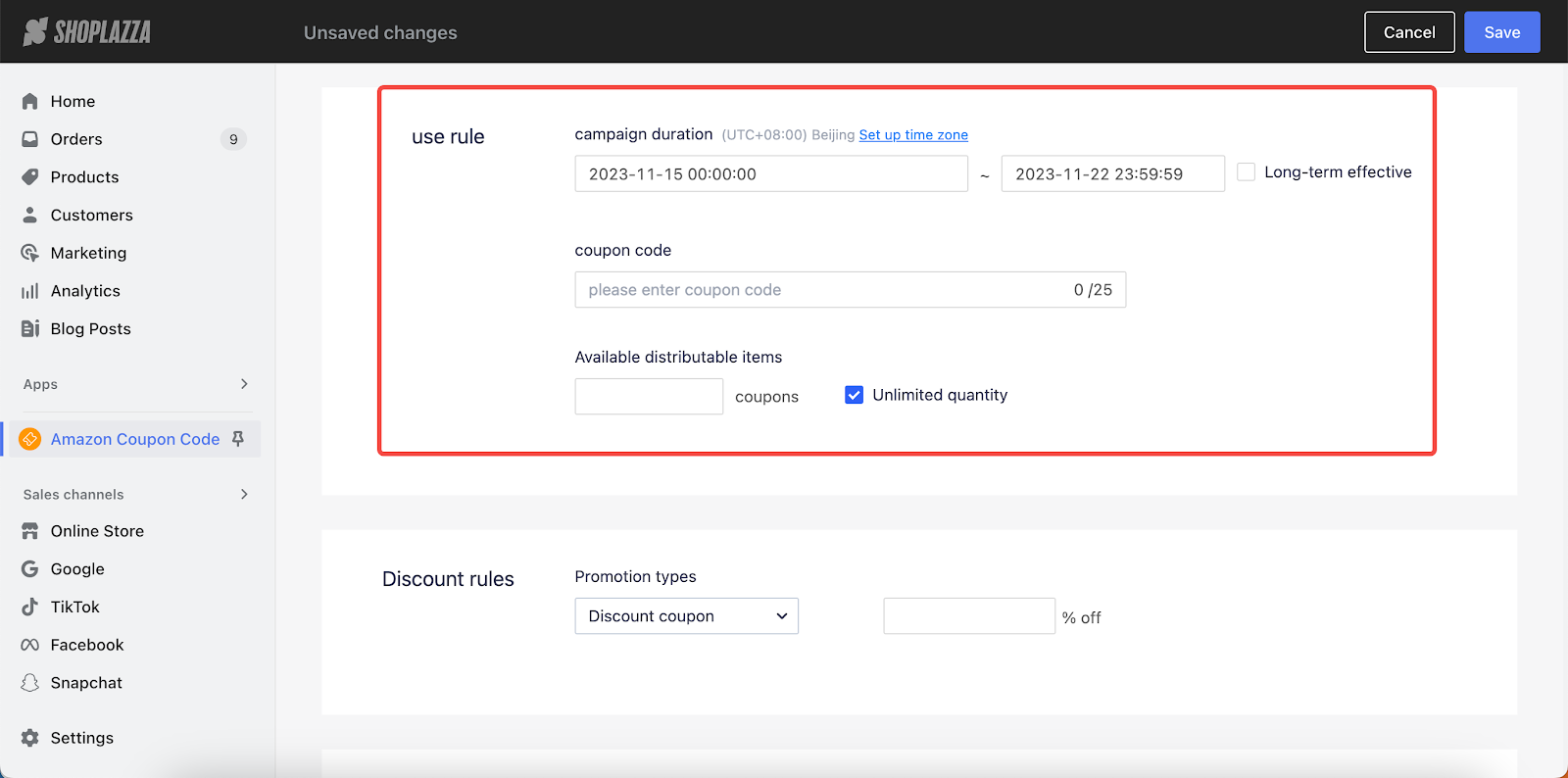Screen dimensions: 1568x778
Task: Select Amazon Coupon Code app
Action: (135, 439)
